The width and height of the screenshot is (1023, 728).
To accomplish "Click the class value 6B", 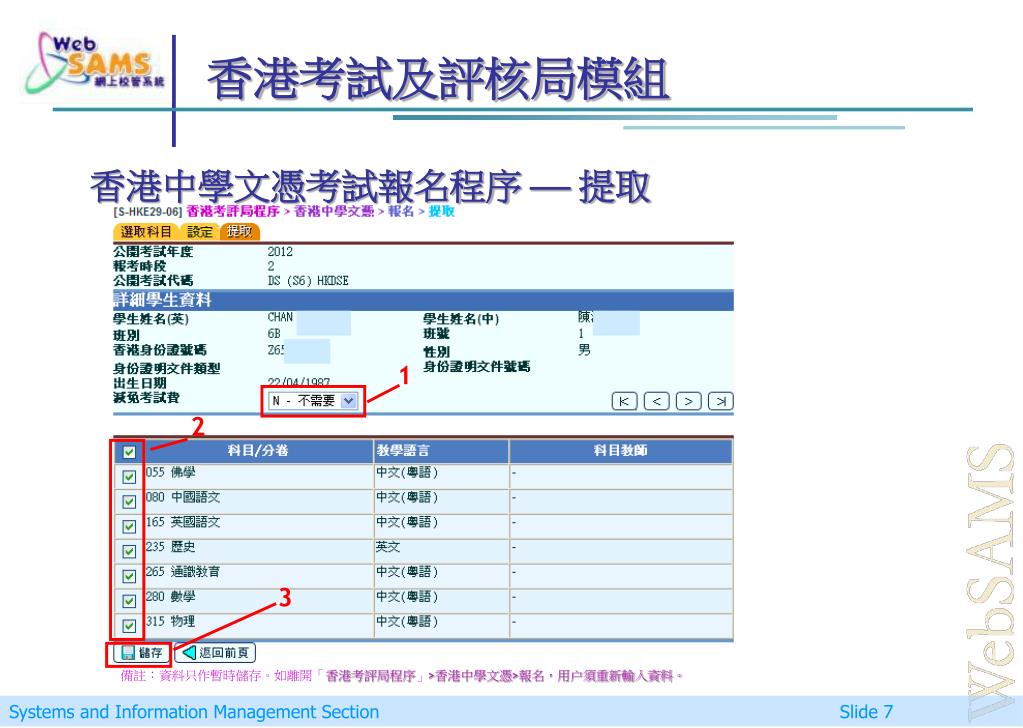I will pos(274,333).
